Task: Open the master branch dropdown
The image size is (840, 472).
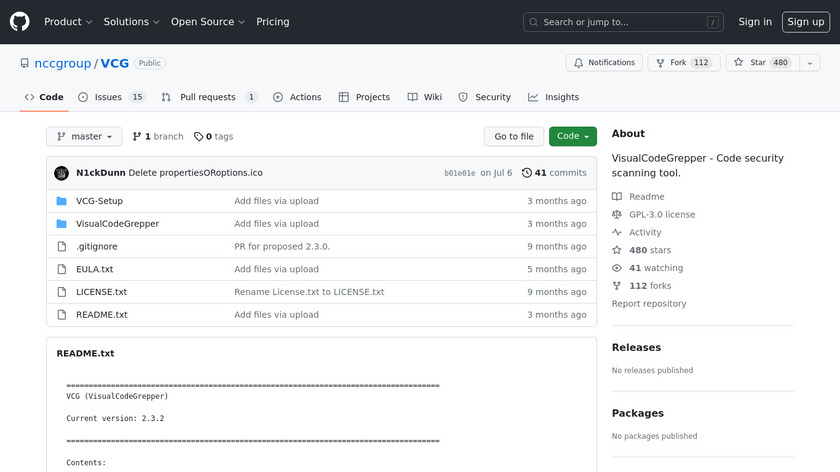Action: click(84, 137)
